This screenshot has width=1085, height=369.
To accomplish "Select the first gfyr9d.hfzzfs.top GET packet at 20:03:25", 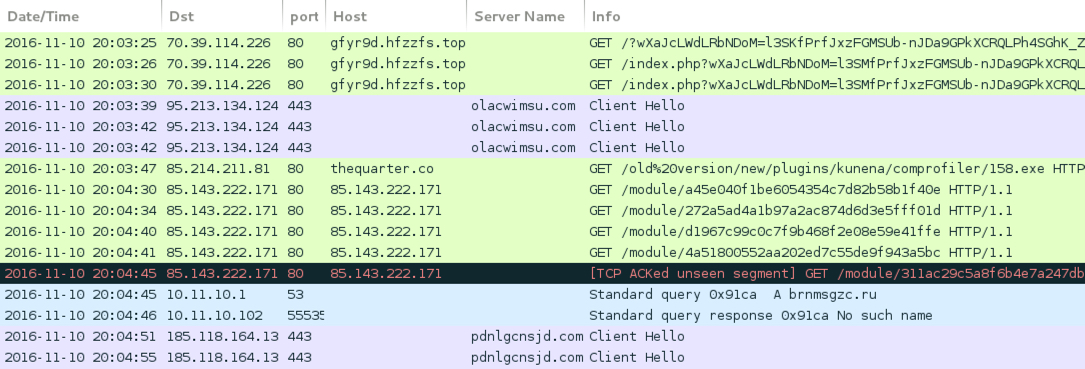I will (x=542, y=43).
